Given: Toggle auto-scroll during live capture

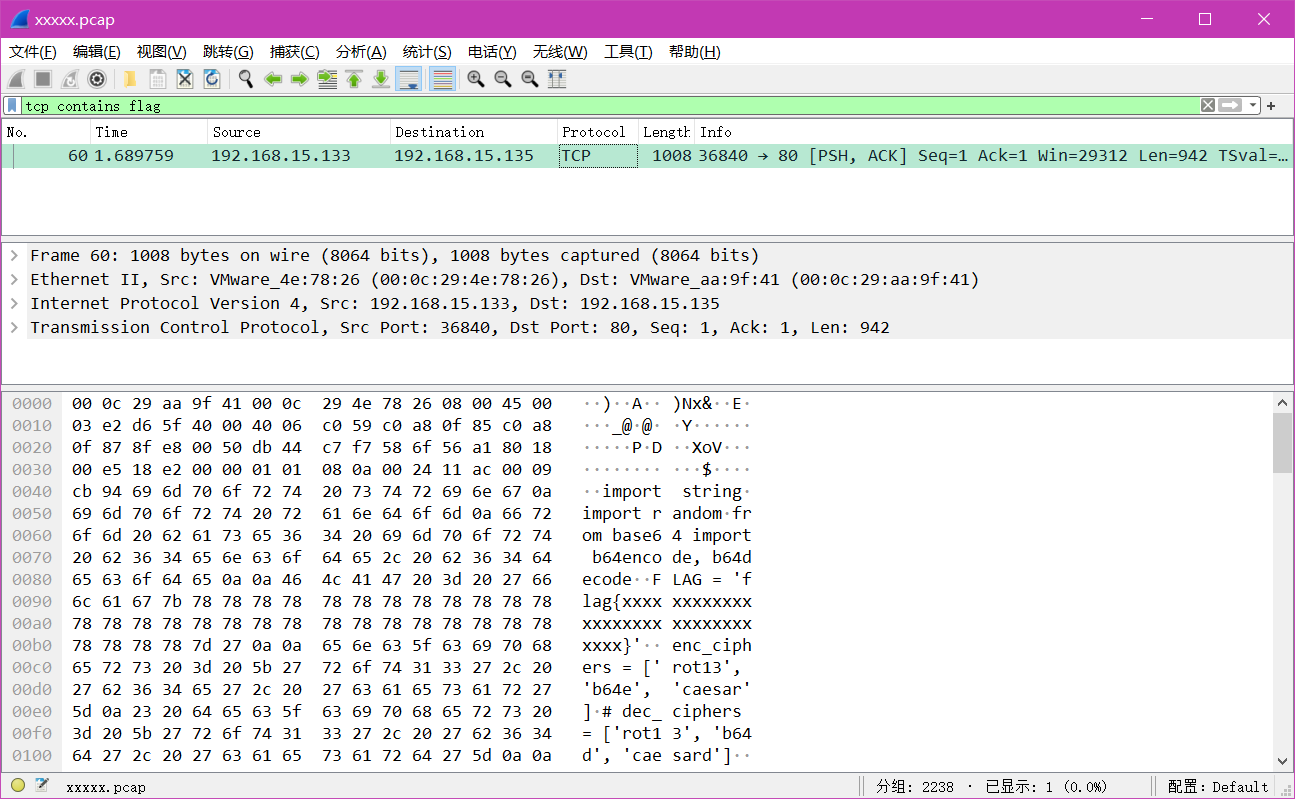Looking at the screenshot, I should coord(408,79).
